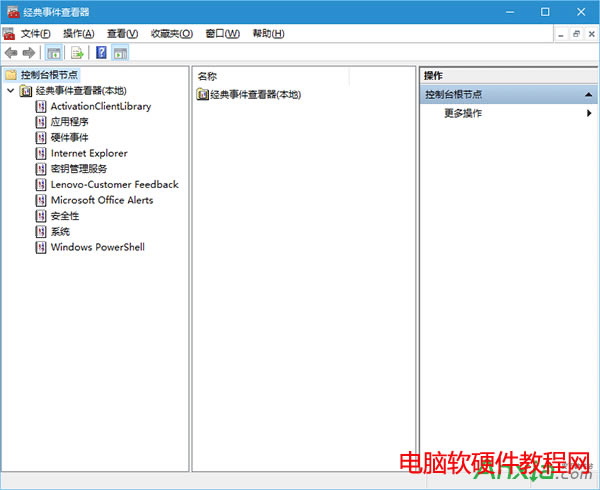Select Microsoft Office Alerts log label

click(102, 200)
